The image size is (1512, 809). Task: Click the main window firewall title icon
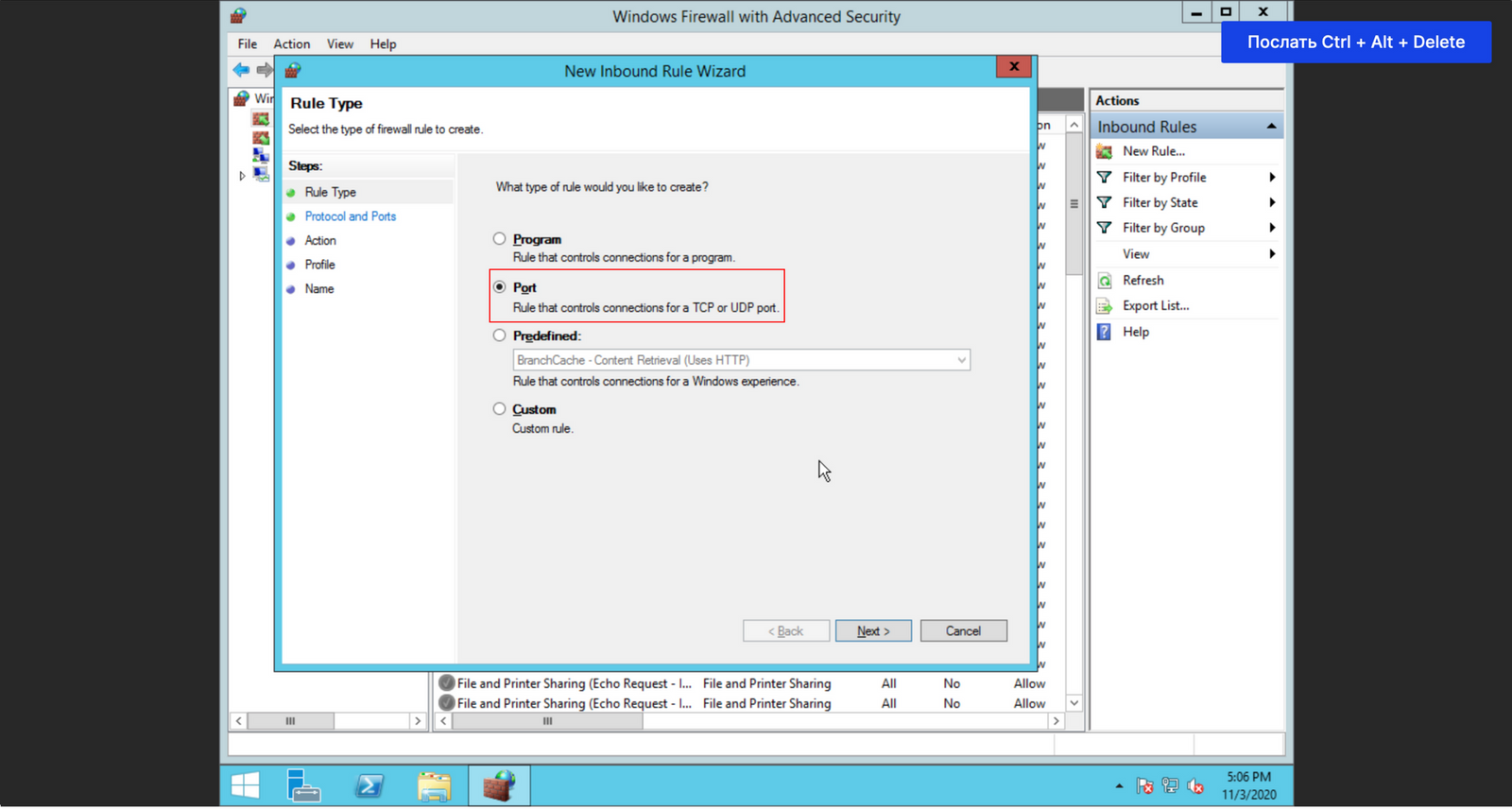tap(238, 15)
